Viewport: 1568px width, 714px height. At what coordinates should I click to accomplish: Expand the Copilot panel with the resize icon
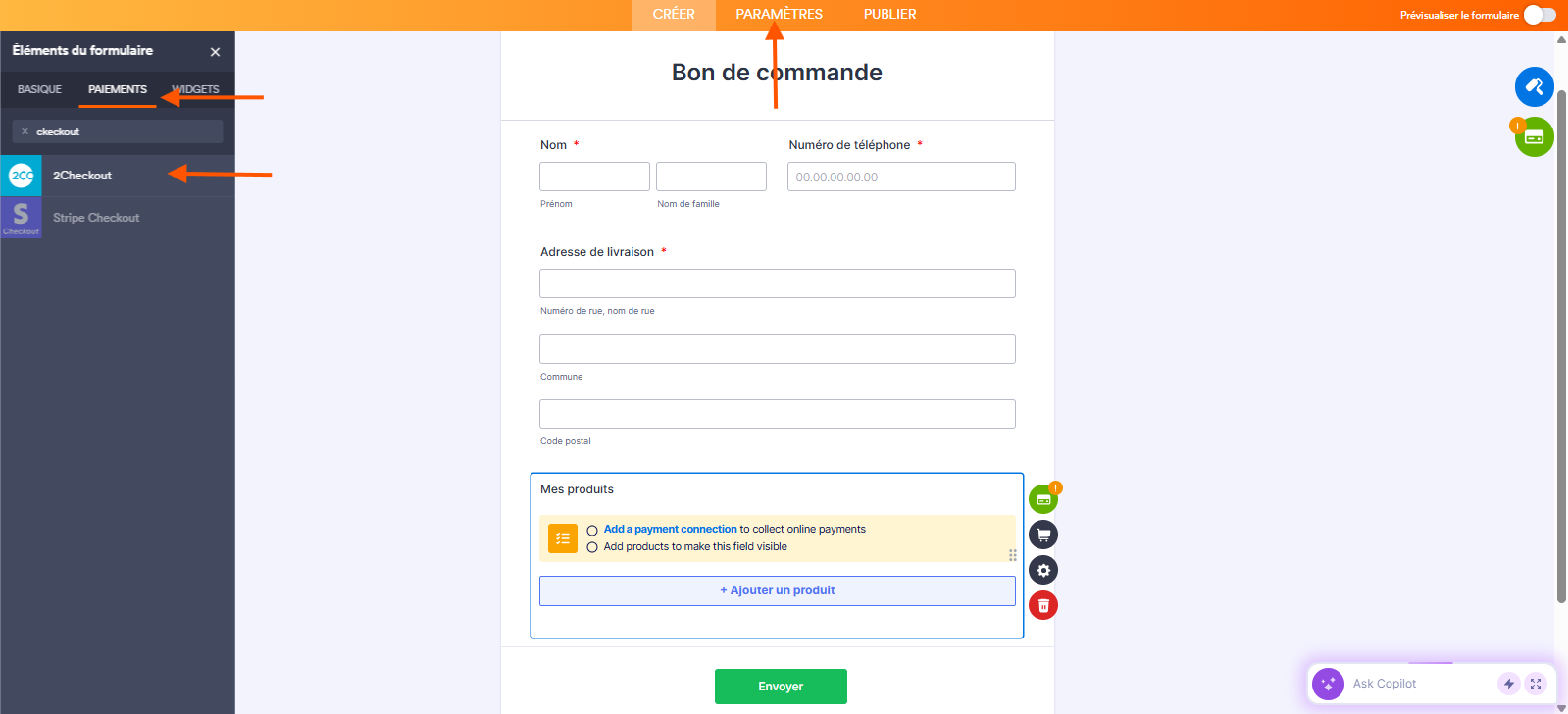(1535, 683)
